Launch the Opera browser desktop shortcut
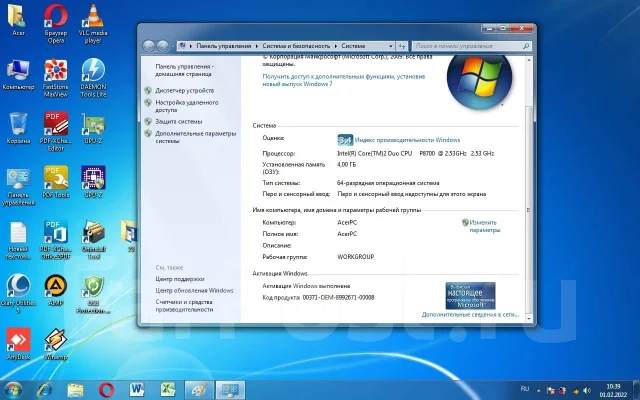 pos(56,23)
